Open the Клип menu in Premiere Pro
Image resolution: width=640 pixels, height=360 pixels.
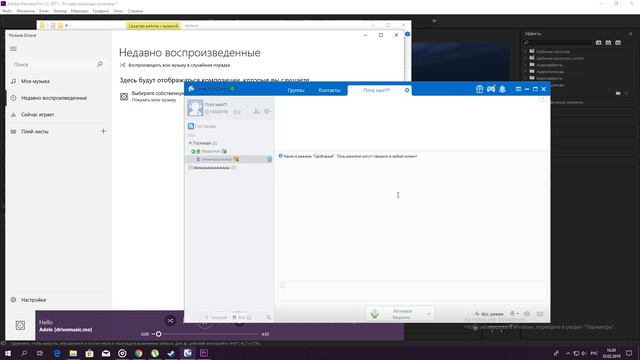(x=44, y=11)
